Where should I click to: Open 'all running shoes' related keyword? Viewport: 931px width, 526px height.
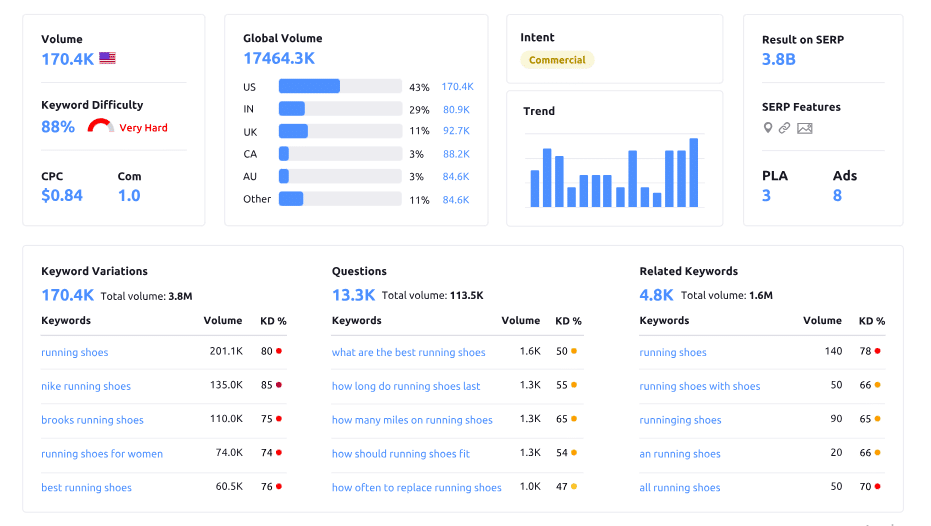[x=680, y=487]
